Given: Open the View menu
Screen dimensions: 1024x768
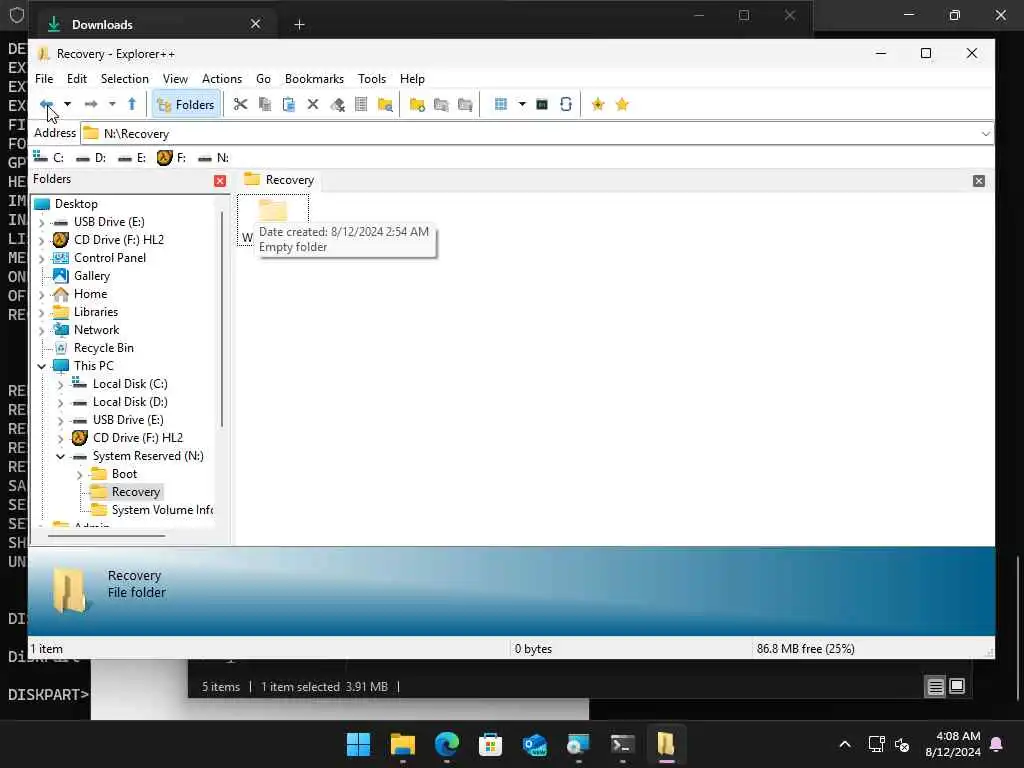Looking at the screenshot, I should [x=175, y=78].
